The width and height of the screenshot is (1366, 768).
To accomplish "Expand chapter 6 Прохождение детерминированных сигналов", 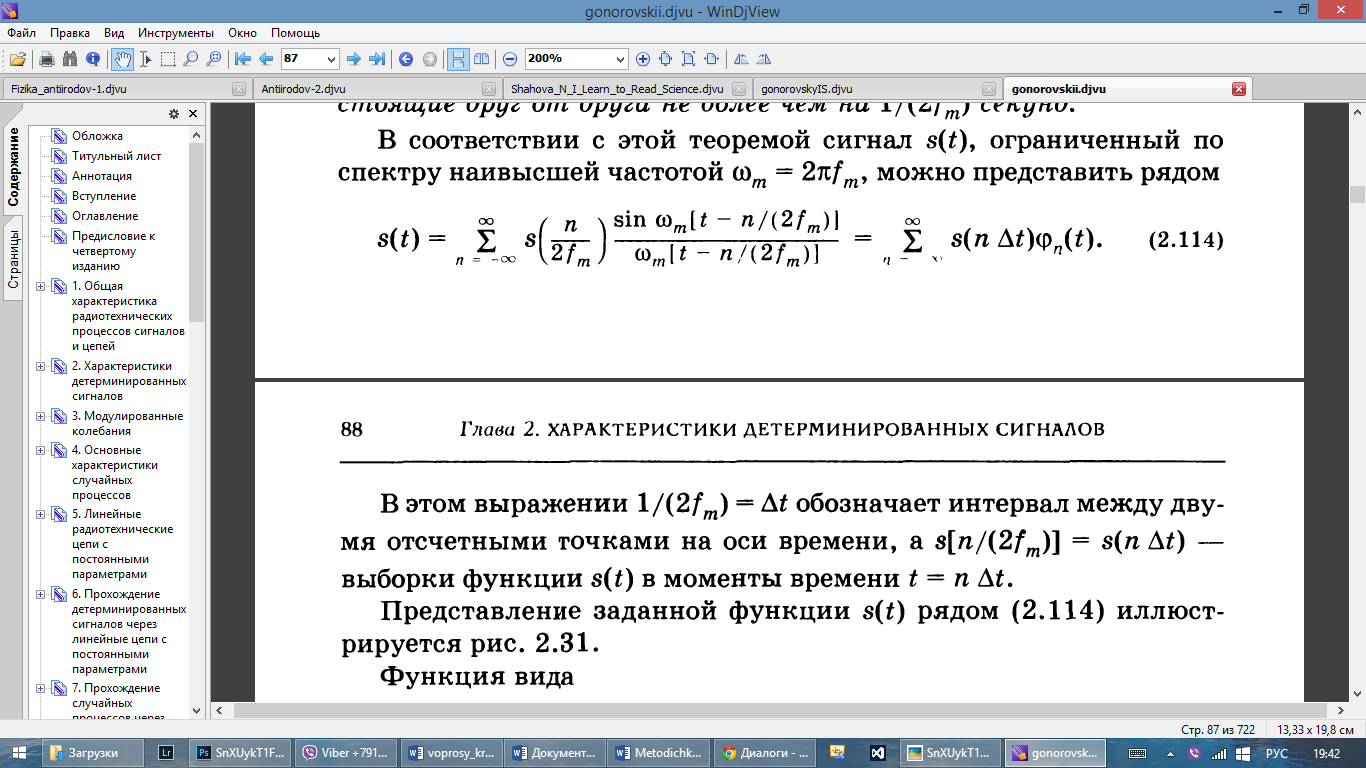I will (41, 594).
